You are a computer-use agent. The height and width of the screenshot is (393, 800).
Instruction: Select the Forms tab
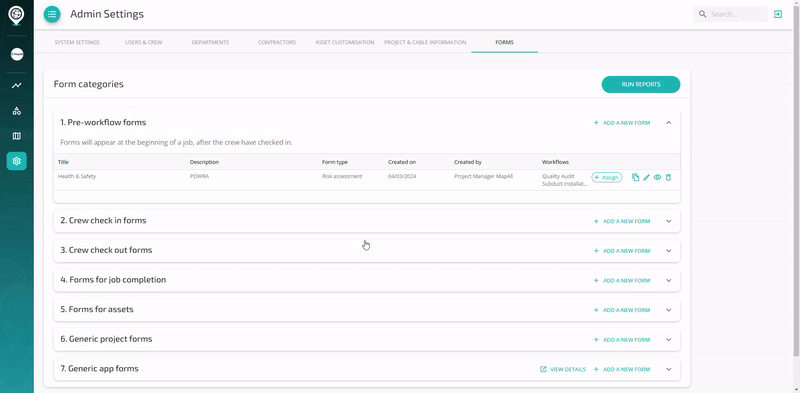click(505, 42)
